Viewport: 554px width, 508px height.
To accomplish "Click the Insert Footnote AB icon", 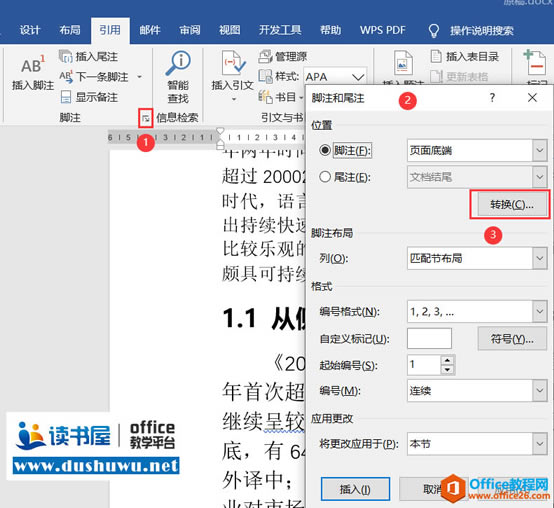I will tap(33, 65).
